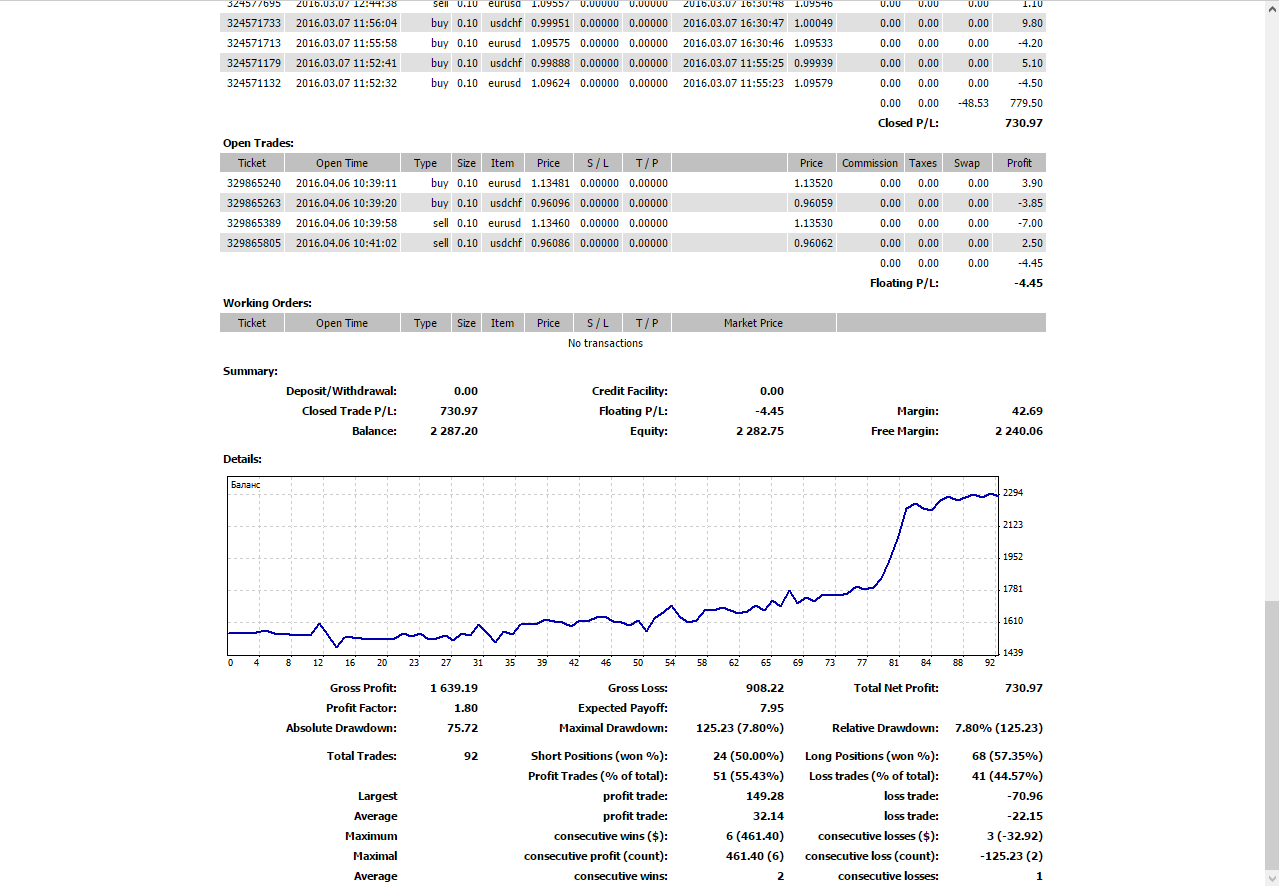Screen dimensions: 1279x886
Task: Click the Balance value 2 287.20
Action: tap(454, 431)
